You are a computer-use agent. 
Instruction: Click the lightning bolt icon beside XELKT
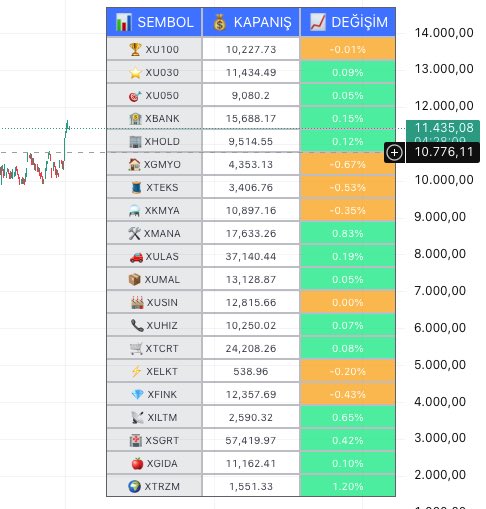(x=136, y=371)
